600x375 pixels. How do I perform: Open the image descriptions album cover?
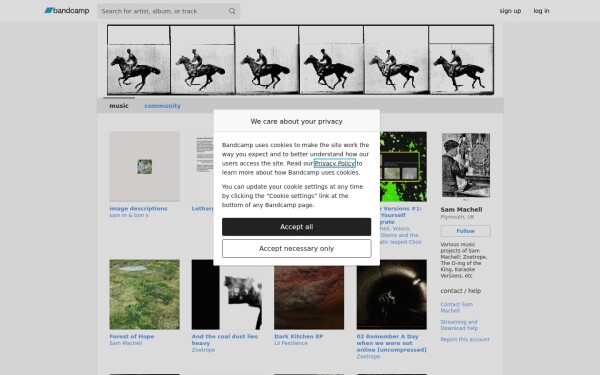[144, 166]
